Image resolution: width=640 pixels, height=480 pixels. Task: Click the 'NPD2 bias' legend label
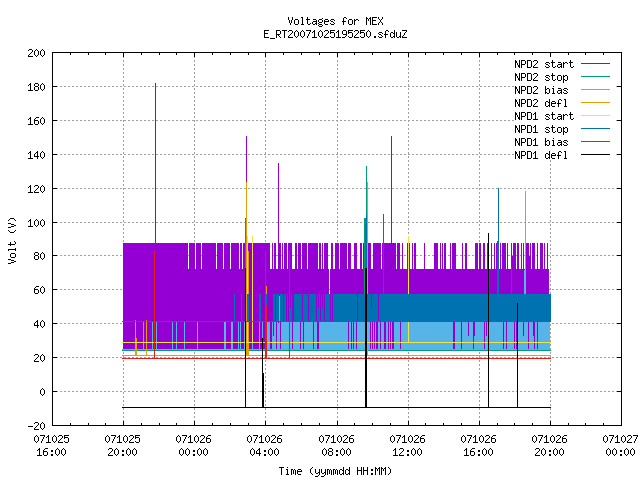tap(541, 90)
